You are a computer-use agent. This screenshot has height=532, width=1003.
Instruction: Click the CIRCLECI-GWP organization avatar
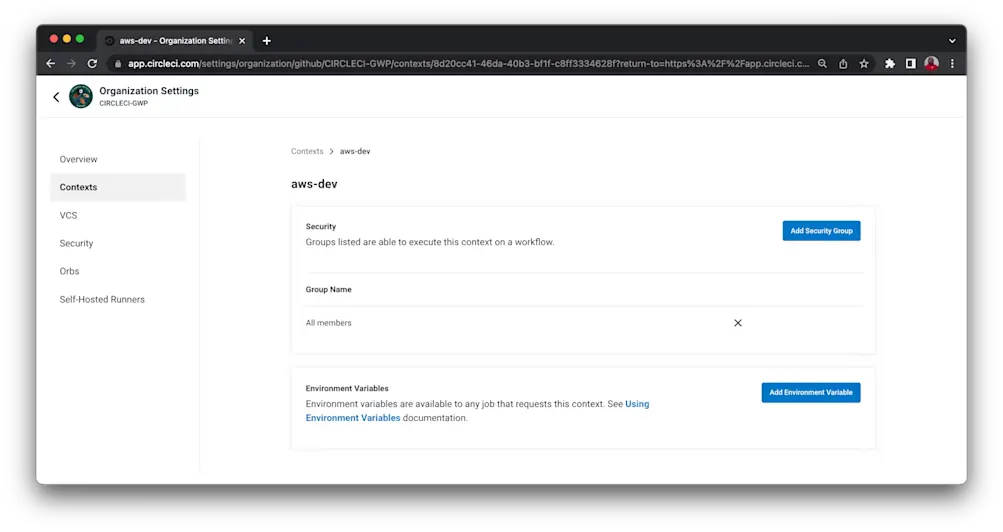(x=81, y=97)
